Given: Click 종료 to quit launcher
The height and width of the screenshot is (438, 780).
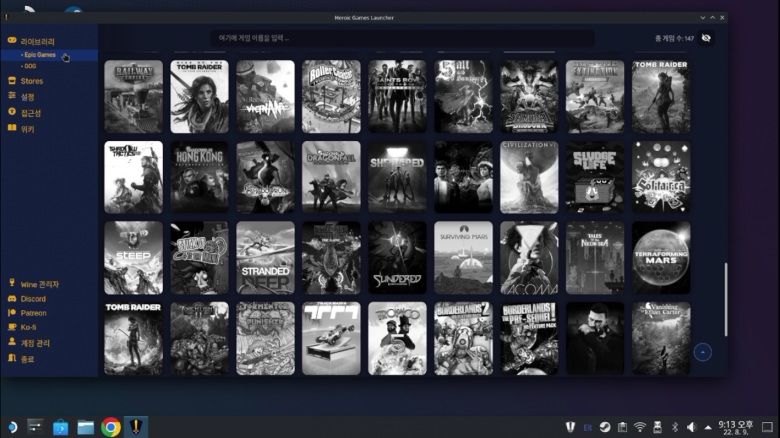Looking at the screenshot, I should pos(21,359).
